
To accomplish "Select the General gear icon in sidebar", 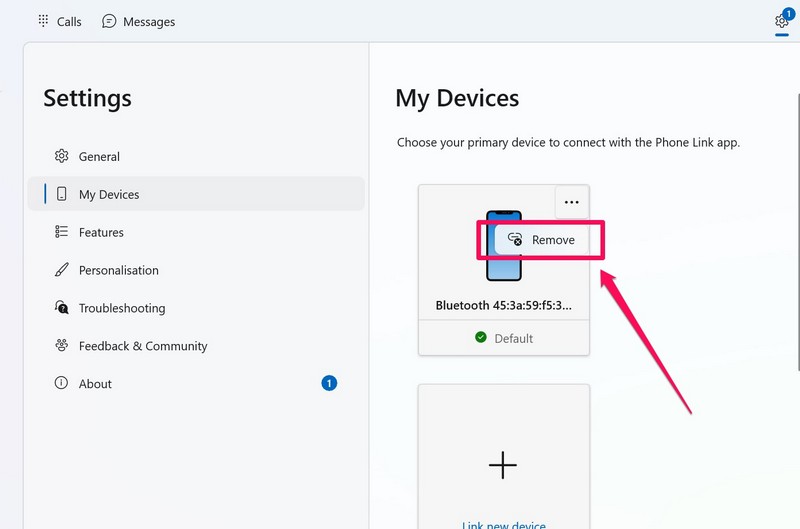I will tap(62, 156).
